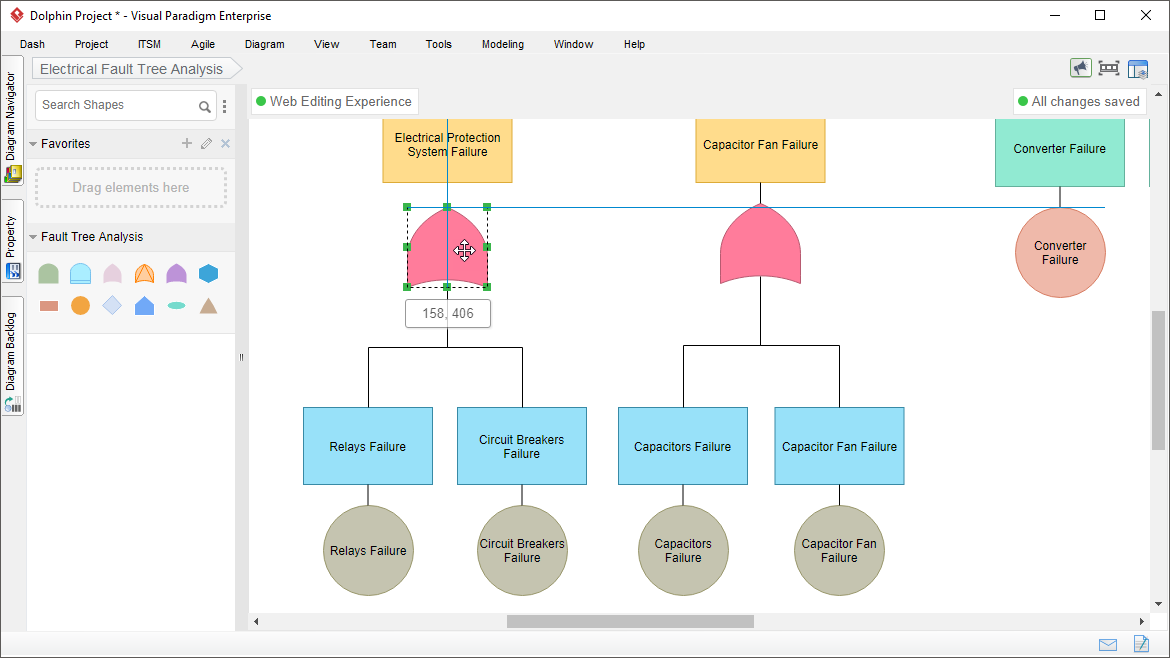
Task: Select the tan triangle shape in palette
Action: tap(208, 306)
